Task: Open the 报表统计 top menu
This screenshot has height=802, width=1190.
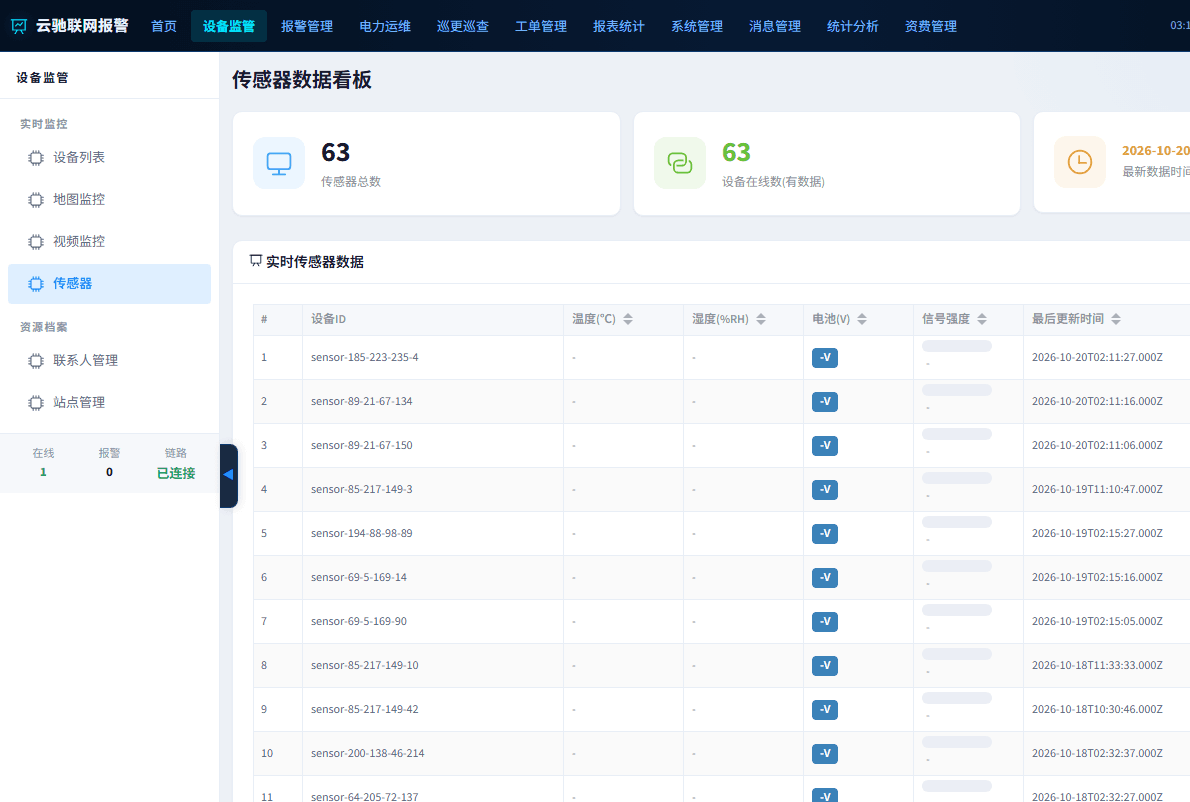Action: pyautogui.click(x=619, y=27)
